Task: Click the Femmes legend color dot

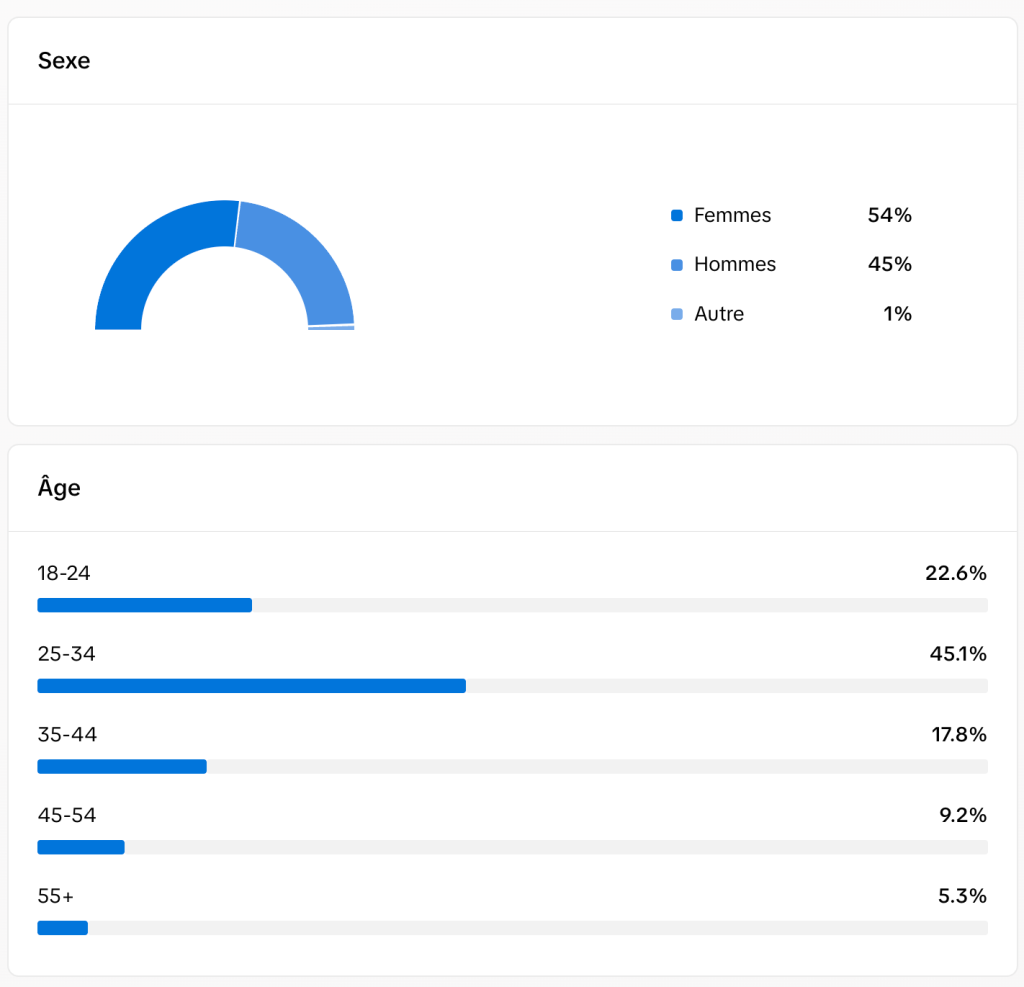Action: coord(677,216)
